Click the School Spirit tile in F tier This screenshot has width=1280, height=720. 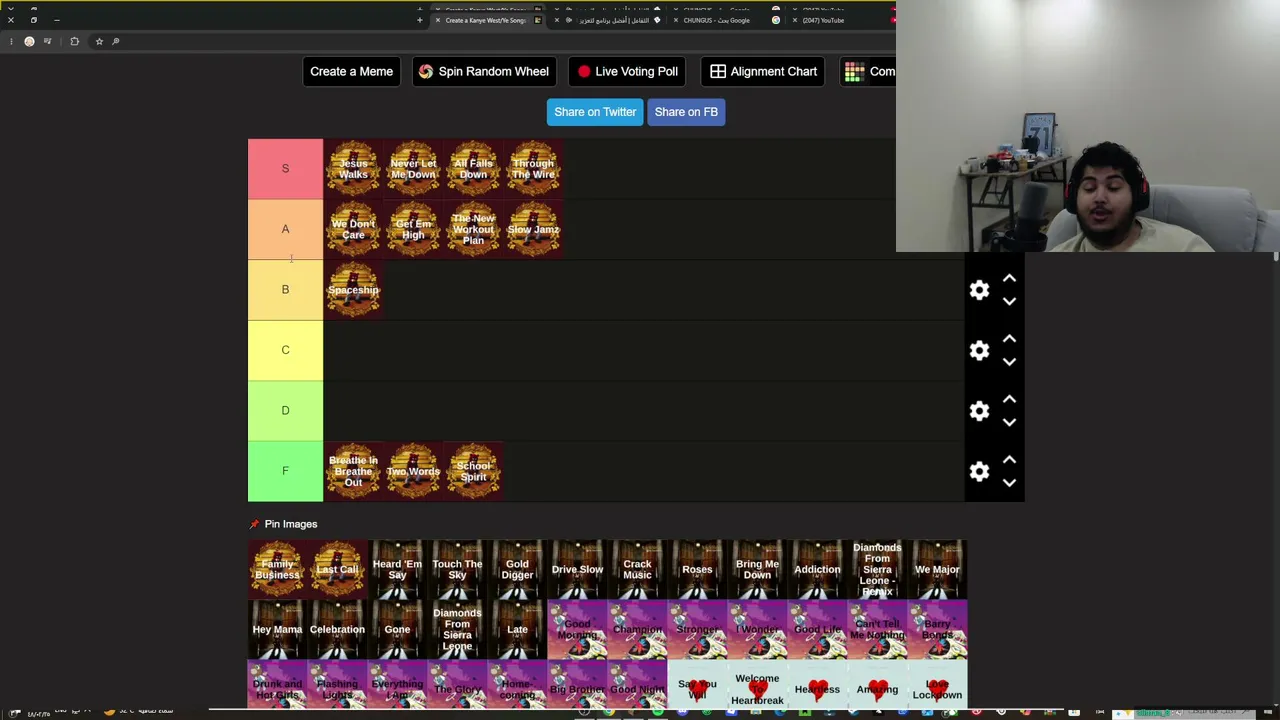(x=473, y=471)
